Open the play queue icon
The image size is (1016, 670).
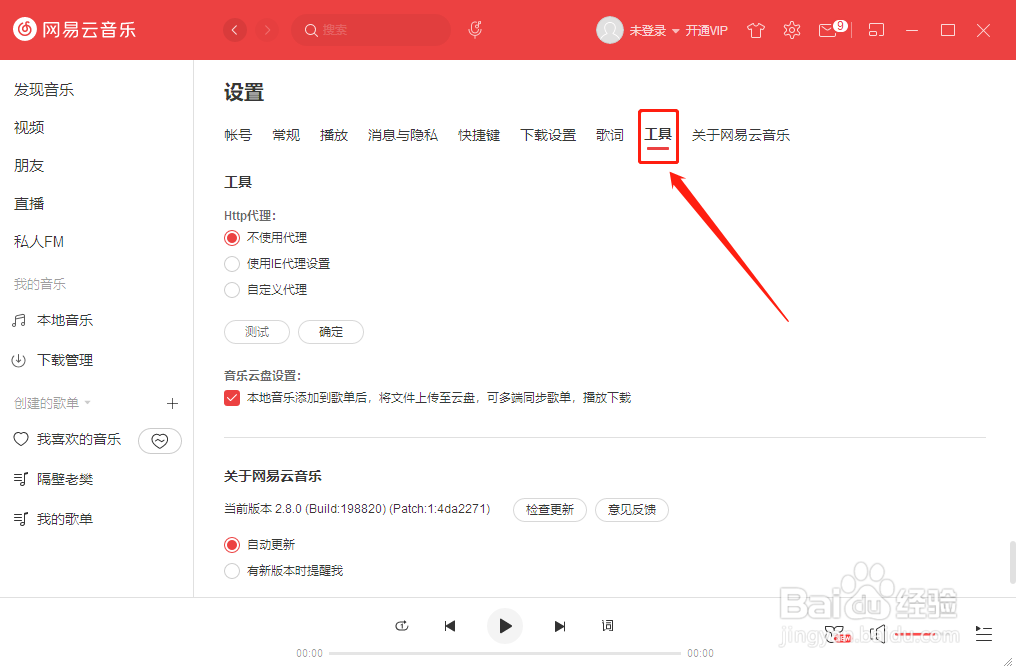click(x=983, y=633)
